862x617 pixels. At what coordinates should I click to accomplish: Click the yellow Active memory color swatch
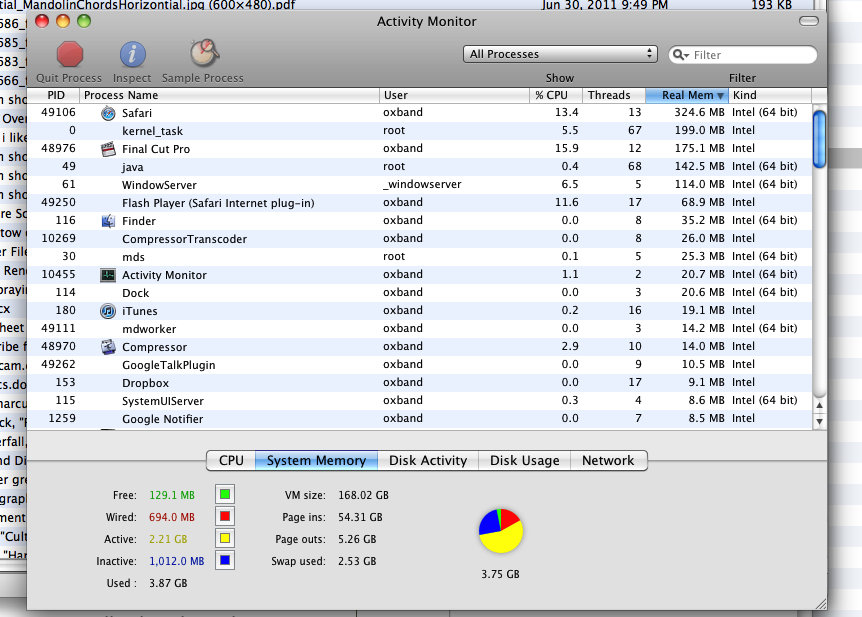click(x=225, y=538)
